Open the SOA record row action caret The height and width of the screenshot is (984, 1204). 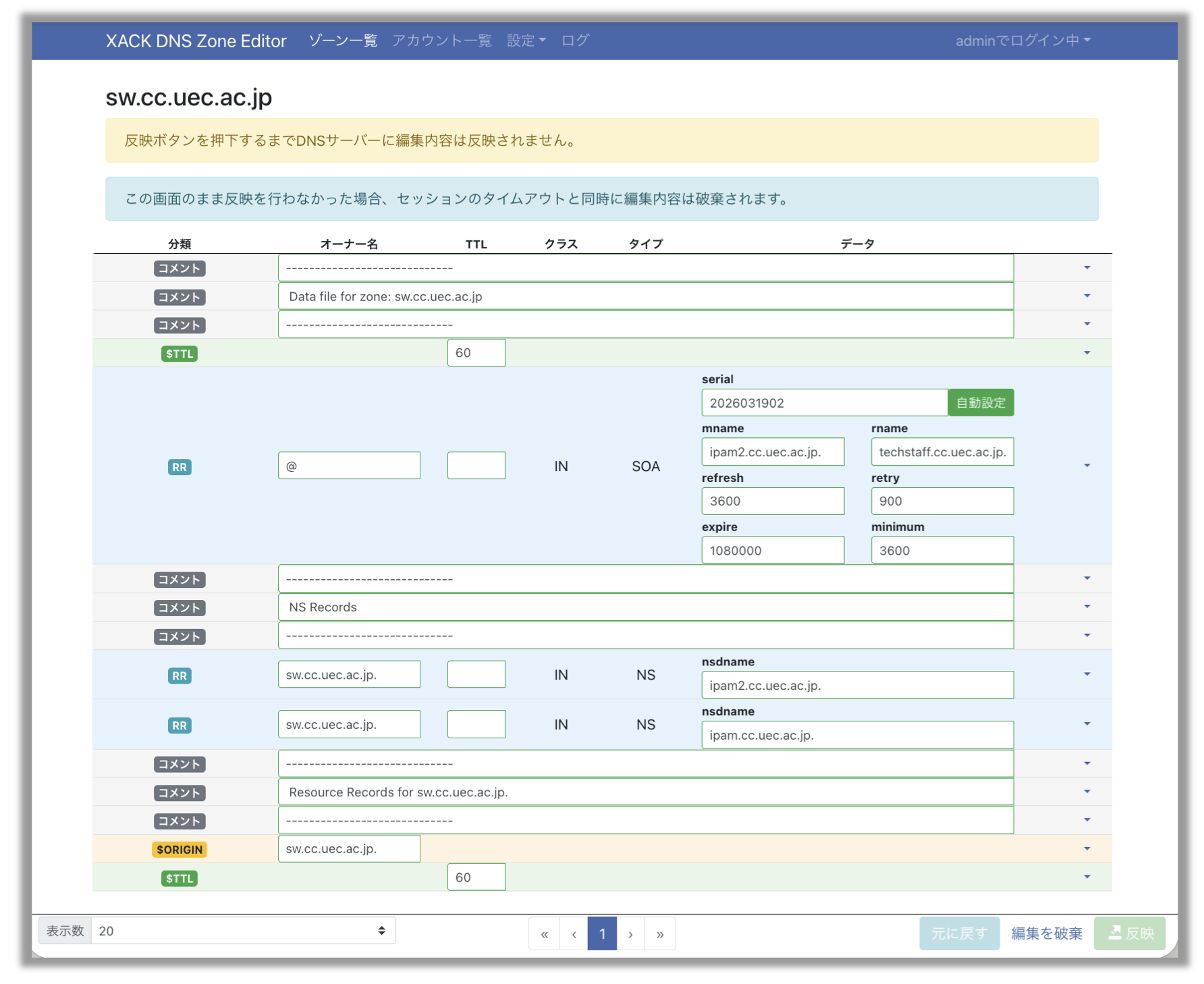1087,466
